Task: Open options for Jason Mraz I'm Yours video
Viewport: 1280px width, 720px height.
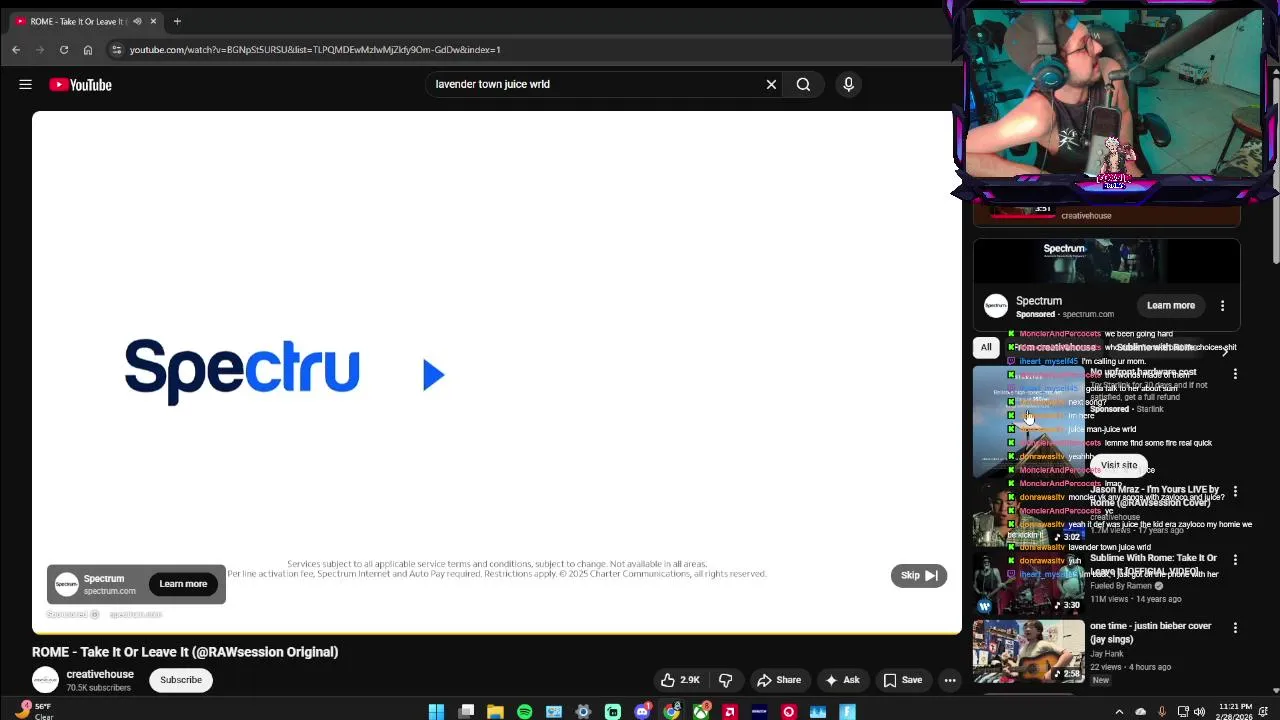Action: coord(1235,492)
